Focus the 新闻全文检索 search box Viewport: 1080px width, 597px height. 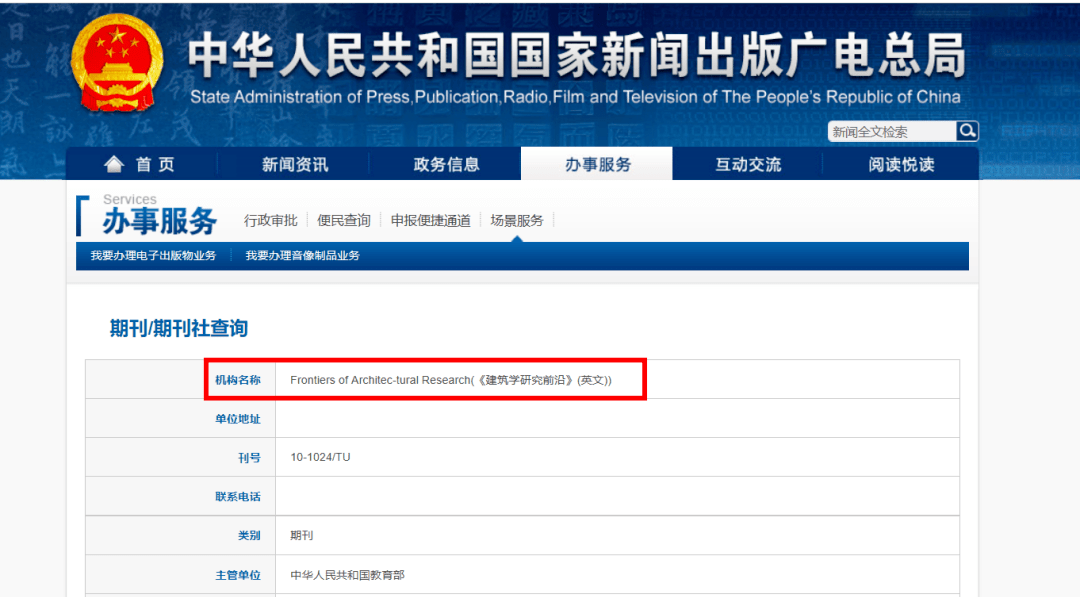pos(890,132)
